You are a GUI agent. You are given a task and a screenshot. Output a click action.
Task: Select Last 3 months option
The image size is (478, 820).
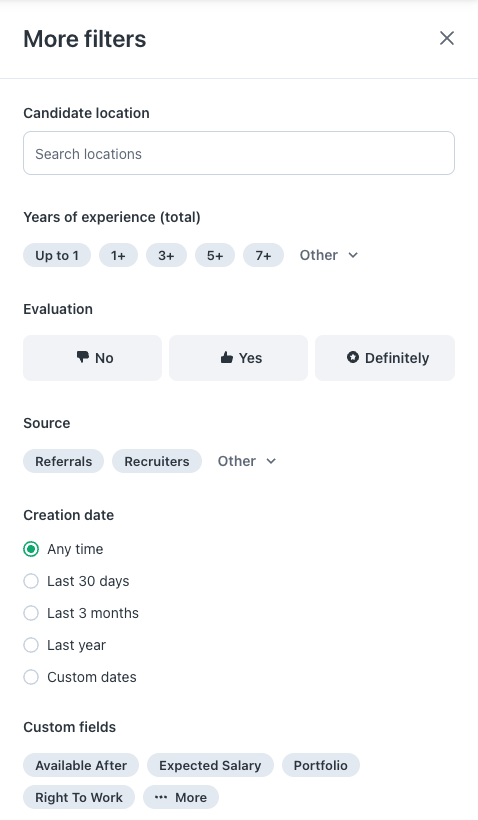point(31,613)
